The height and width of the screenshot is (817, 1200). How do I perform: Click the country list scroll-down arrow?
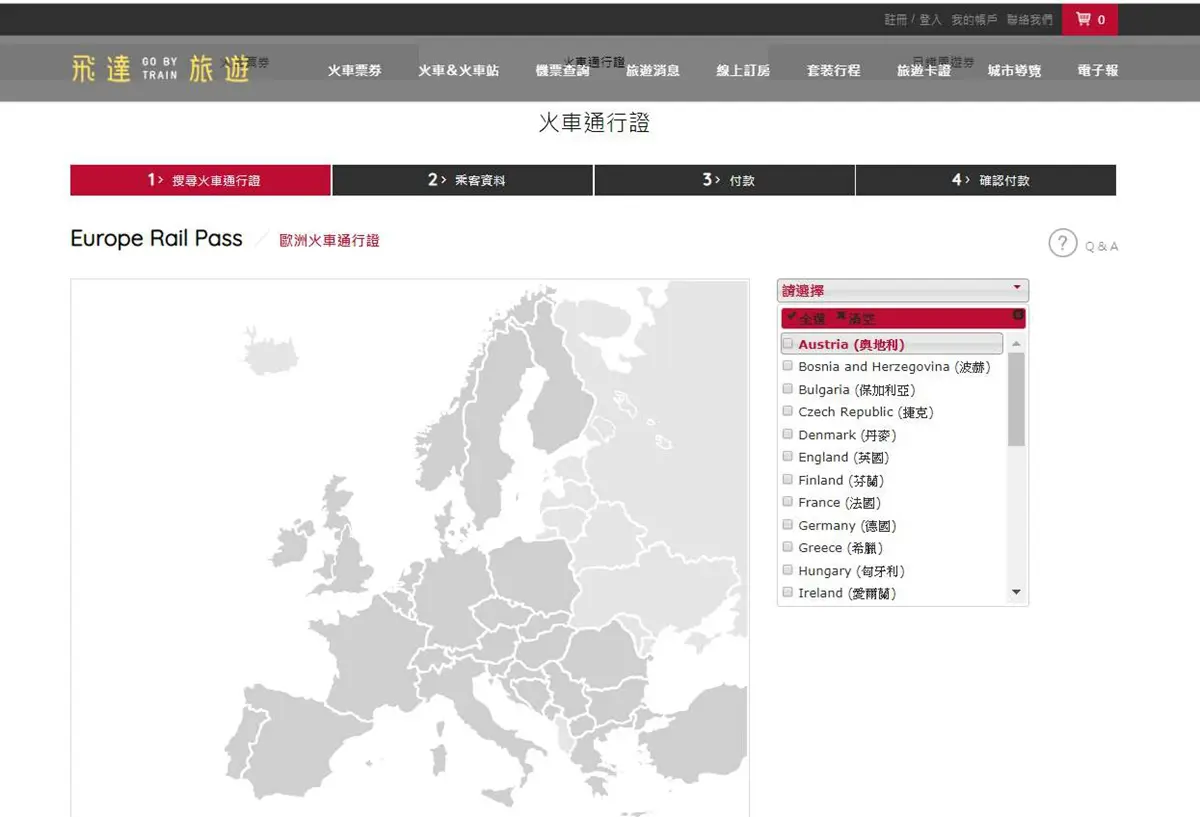(1017, 593)
